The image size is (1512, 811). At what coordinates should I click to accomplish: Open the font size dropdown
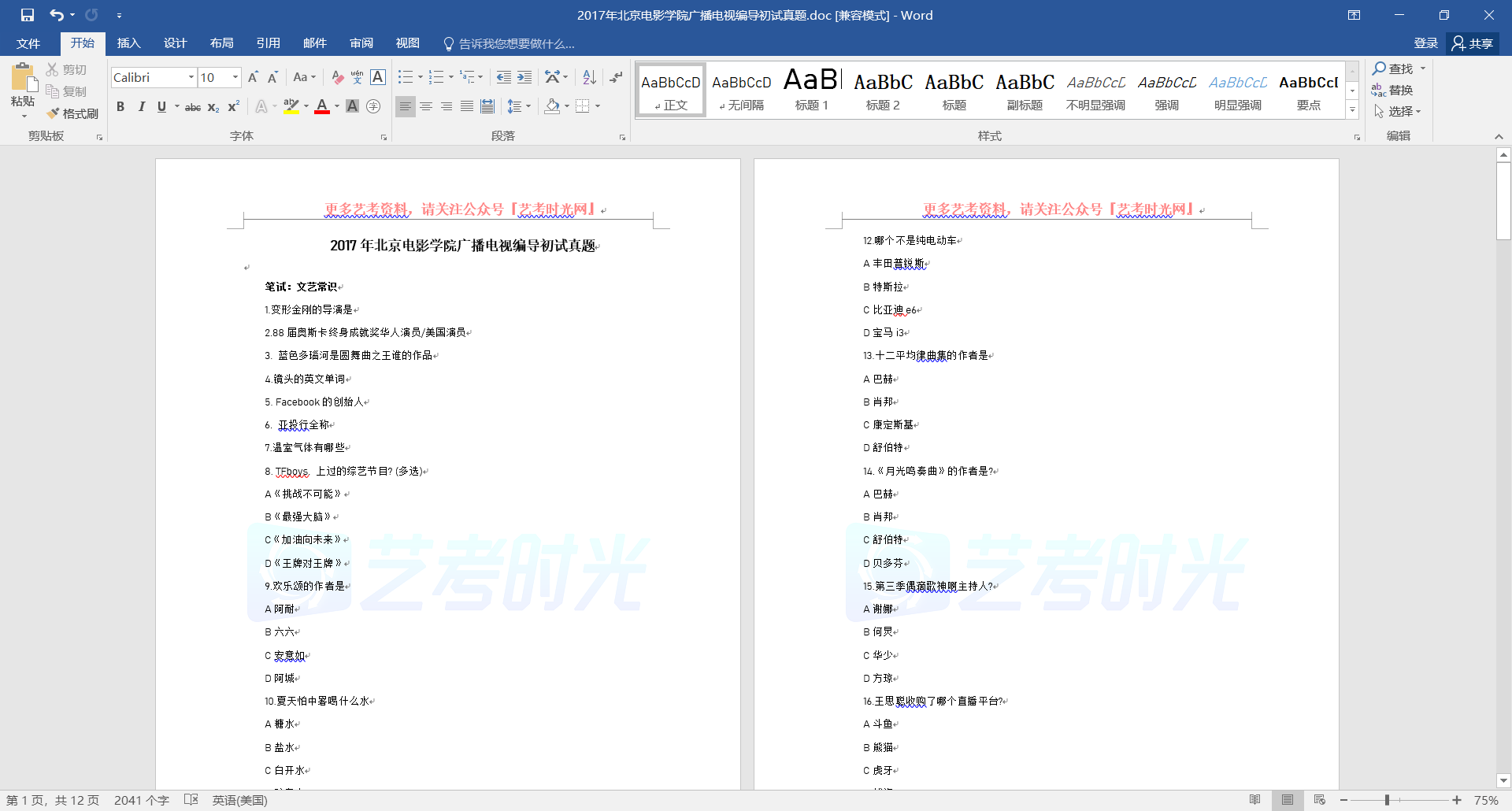tap(235, 77)
